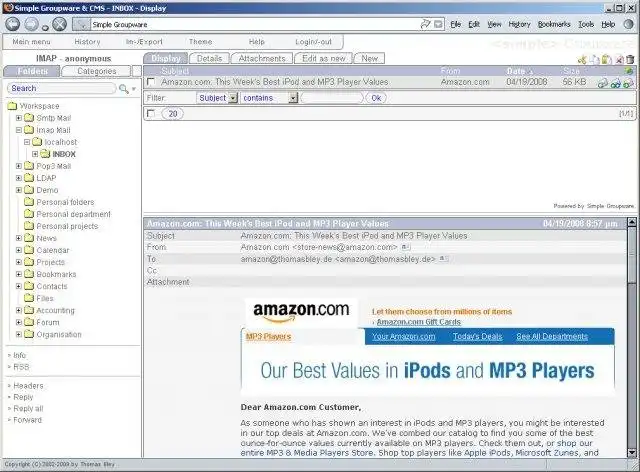
Task: Open the Login/-out menu item
Action: (313, 42)
